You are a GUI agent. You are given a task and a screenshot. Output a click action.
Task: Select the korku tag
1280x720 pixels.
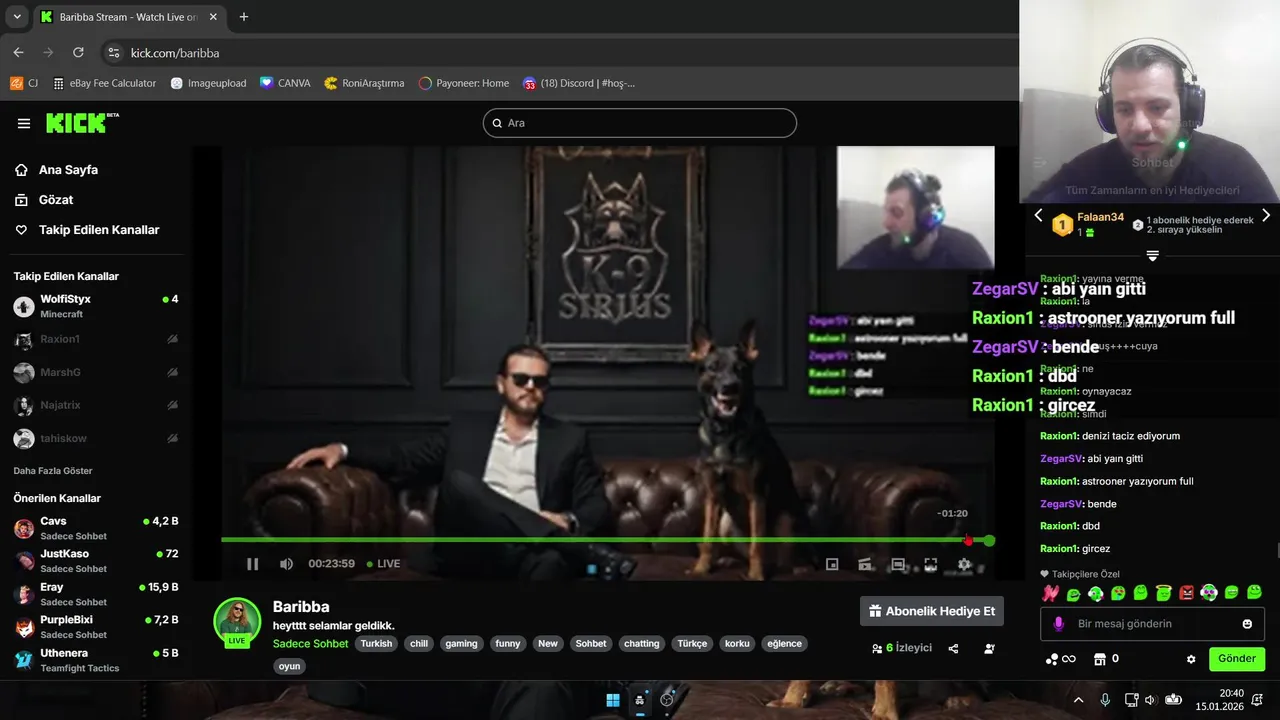(x=737, y=644)
